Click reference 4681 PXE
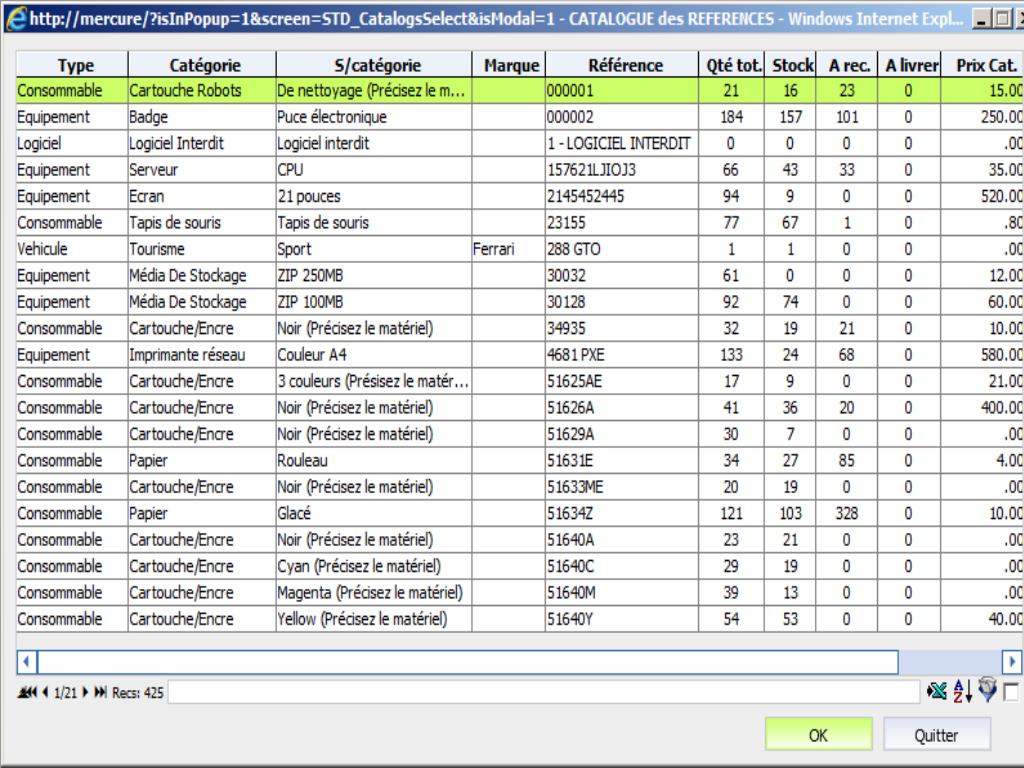 pyautogui.click(x=622, y=355)
